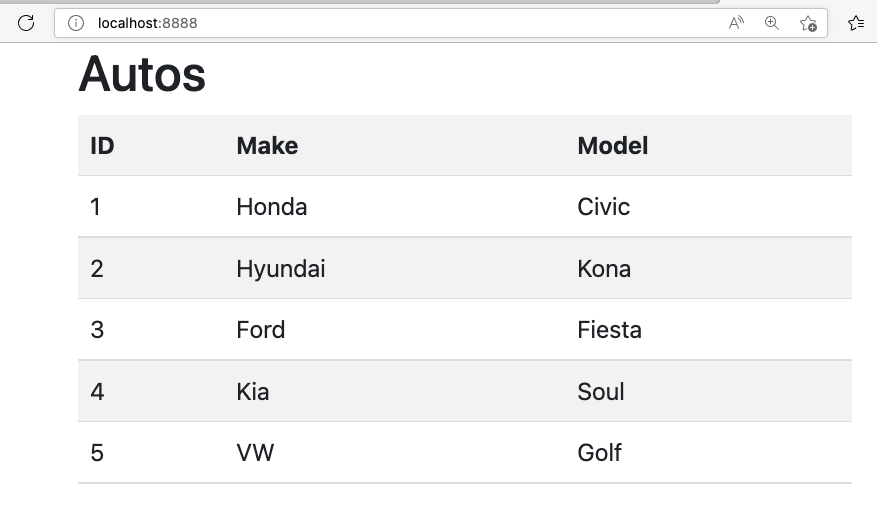
Task: Click the browser refresh button
Action: click(27, 23)
